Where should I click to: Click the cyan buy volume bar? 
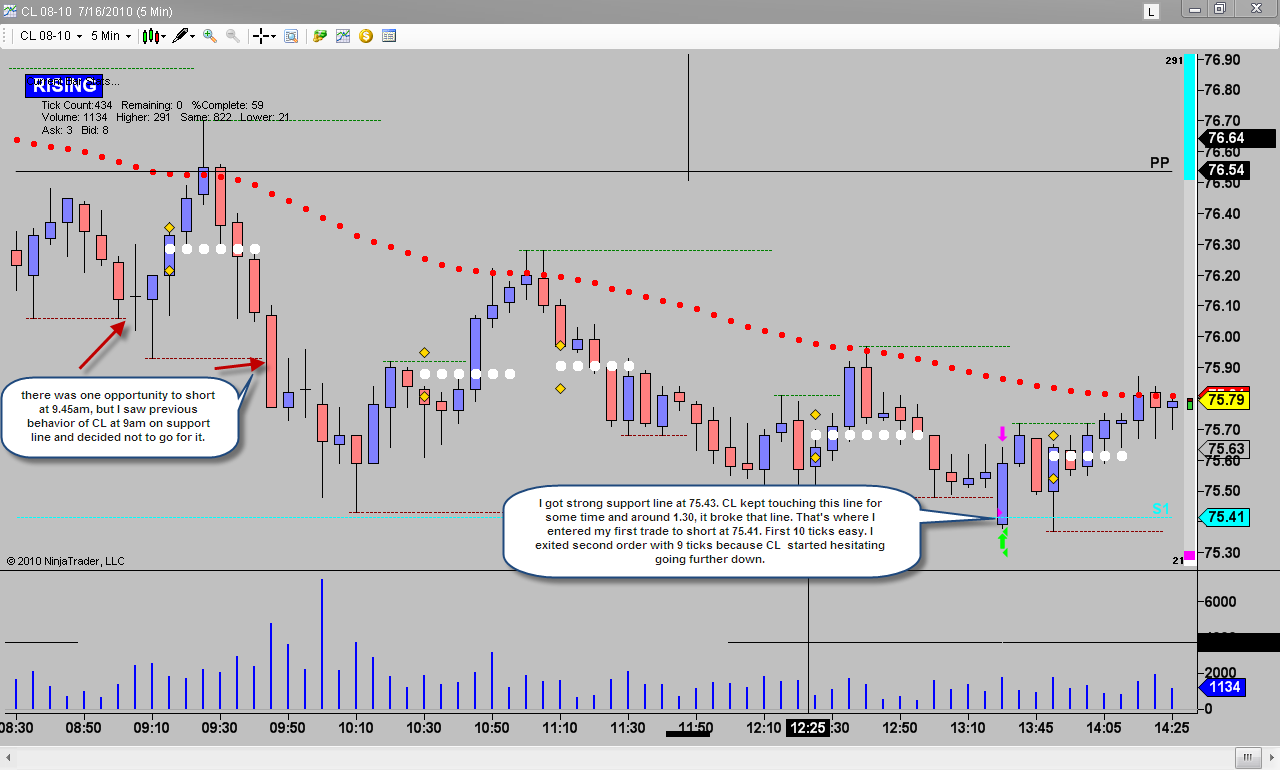(x=1189, y=117)
